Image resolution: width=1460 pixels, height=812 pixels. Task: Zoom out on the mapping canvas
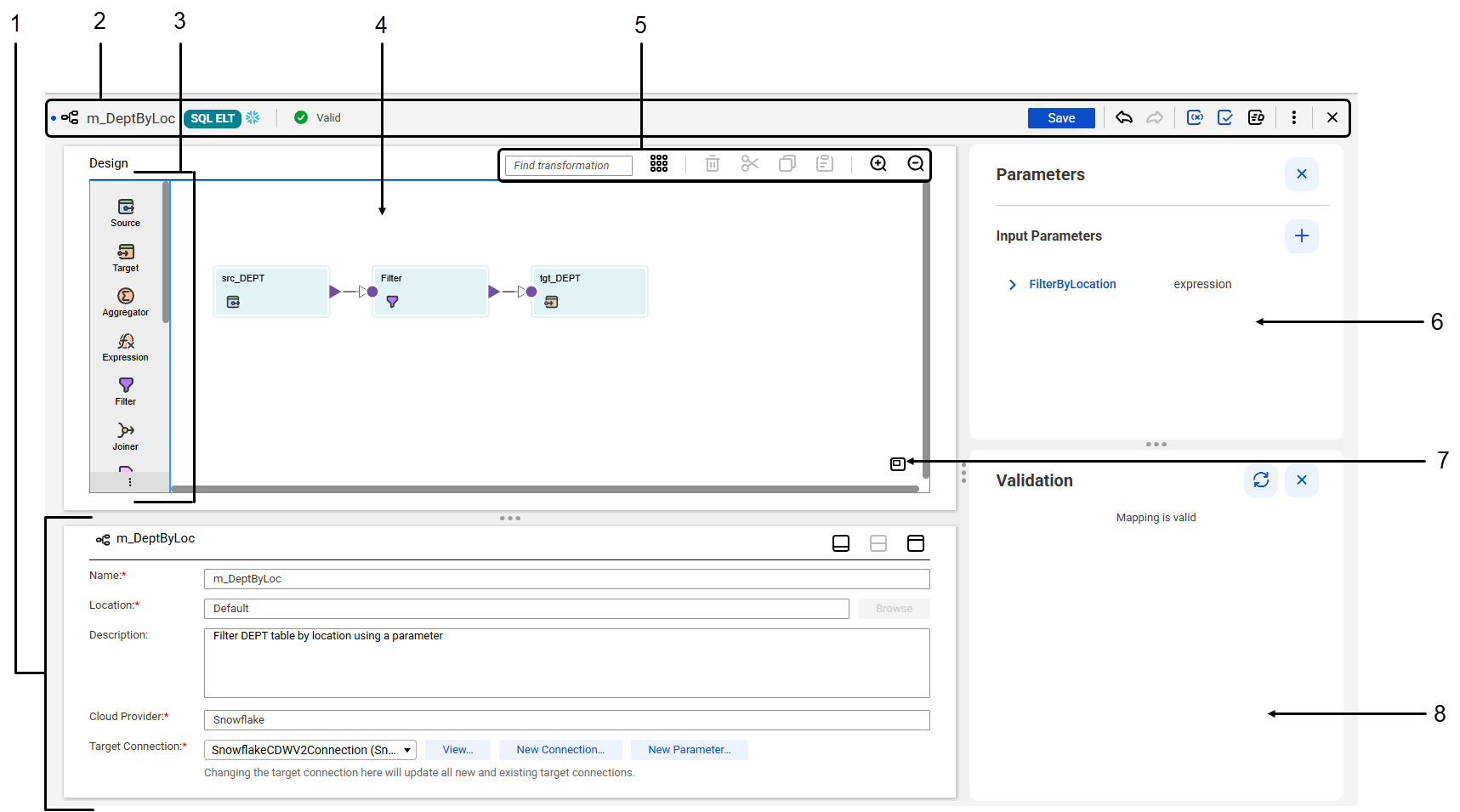pyautogui.click(x=916, y=163)
